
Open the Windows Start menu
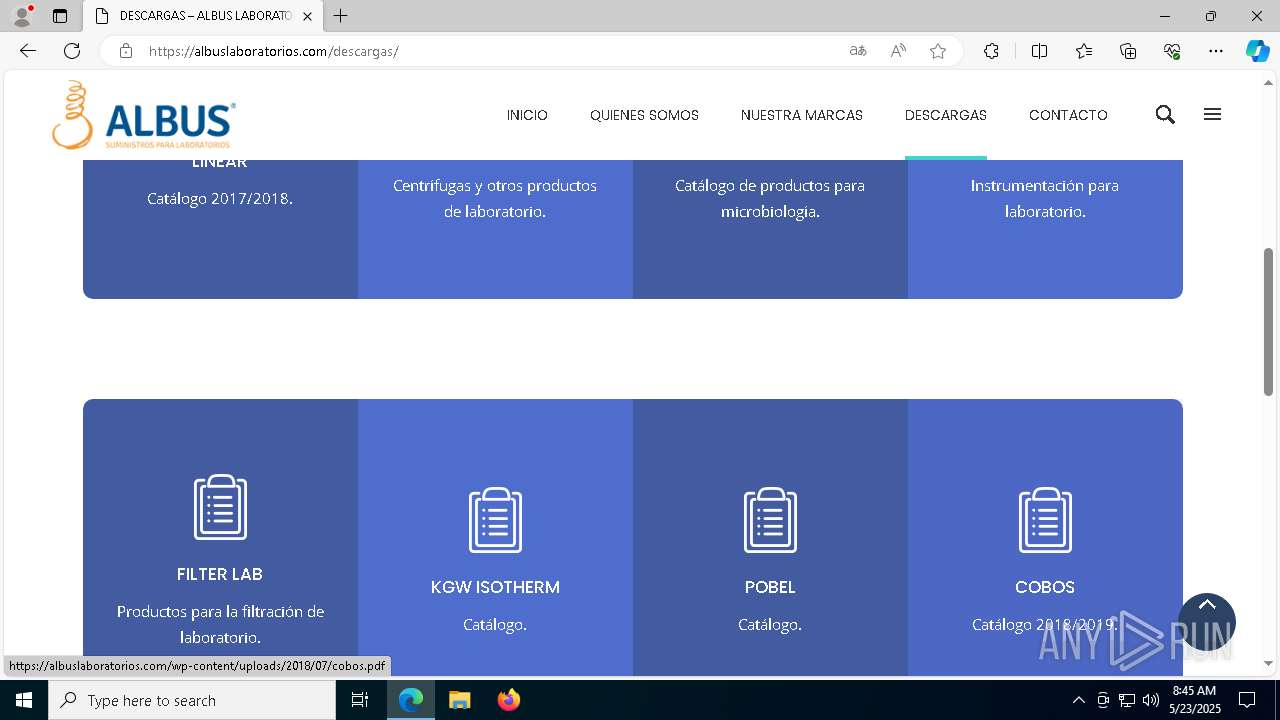[24, 700]
